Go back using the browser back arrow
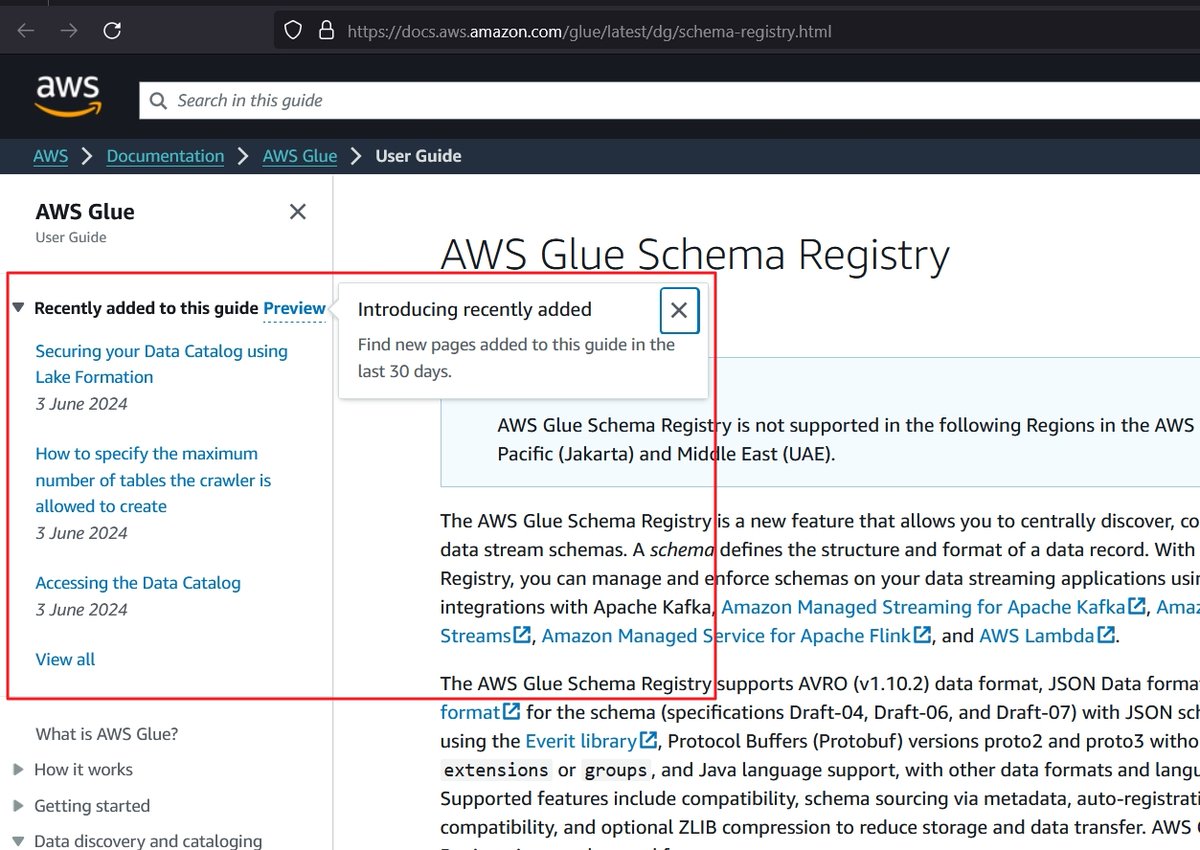Screen dimensions: 1200x850 26,30
